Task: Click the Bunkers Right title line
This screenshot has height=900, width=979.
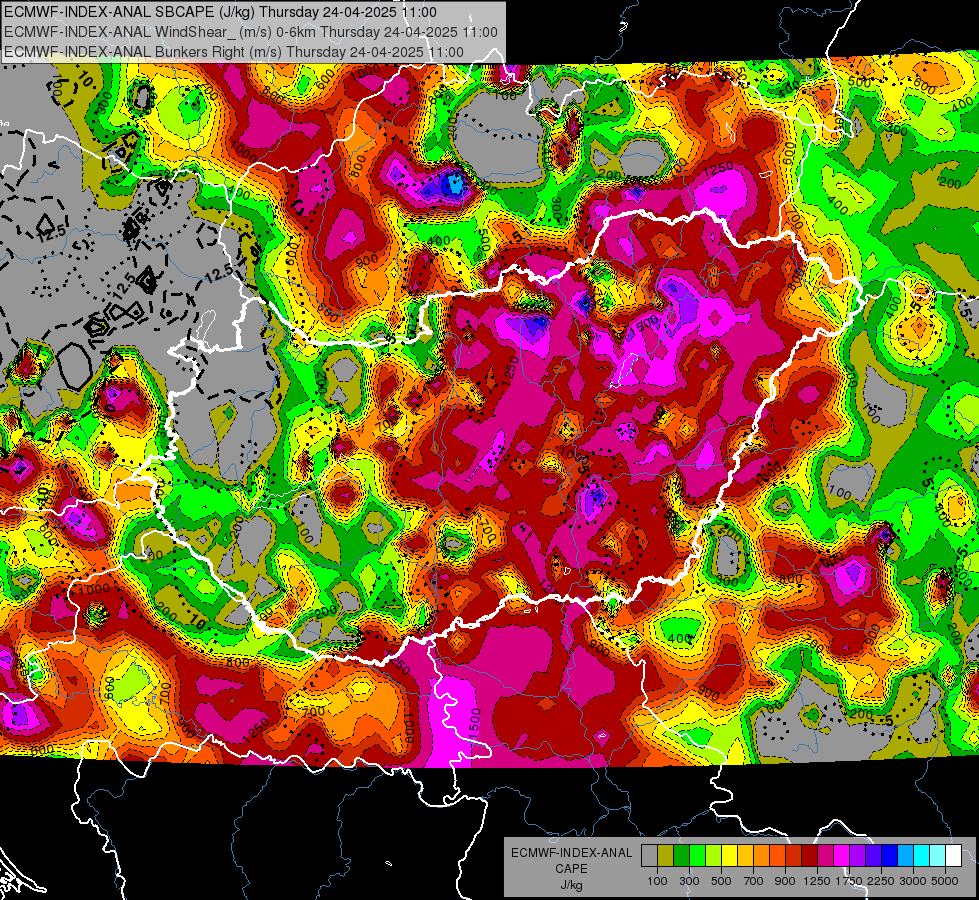Action: (234, 52)
